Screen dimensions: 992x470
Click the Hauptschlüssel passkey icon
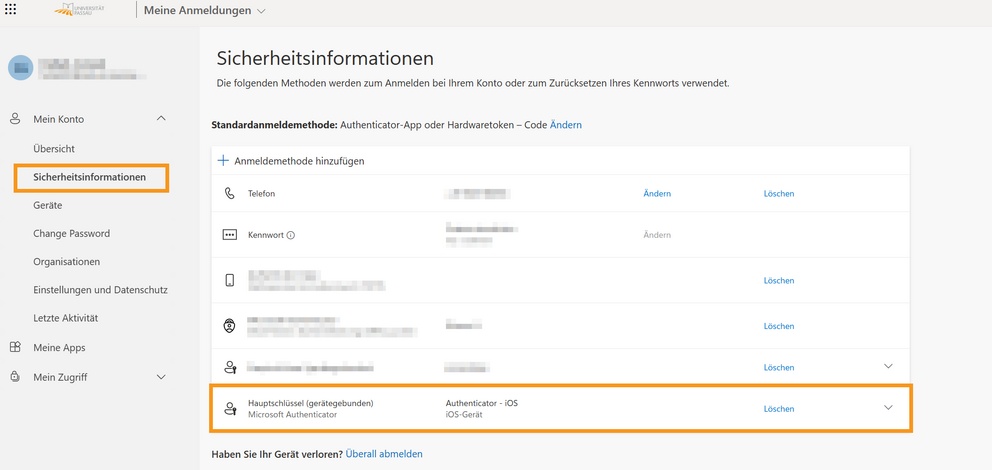tap(230, 408)
